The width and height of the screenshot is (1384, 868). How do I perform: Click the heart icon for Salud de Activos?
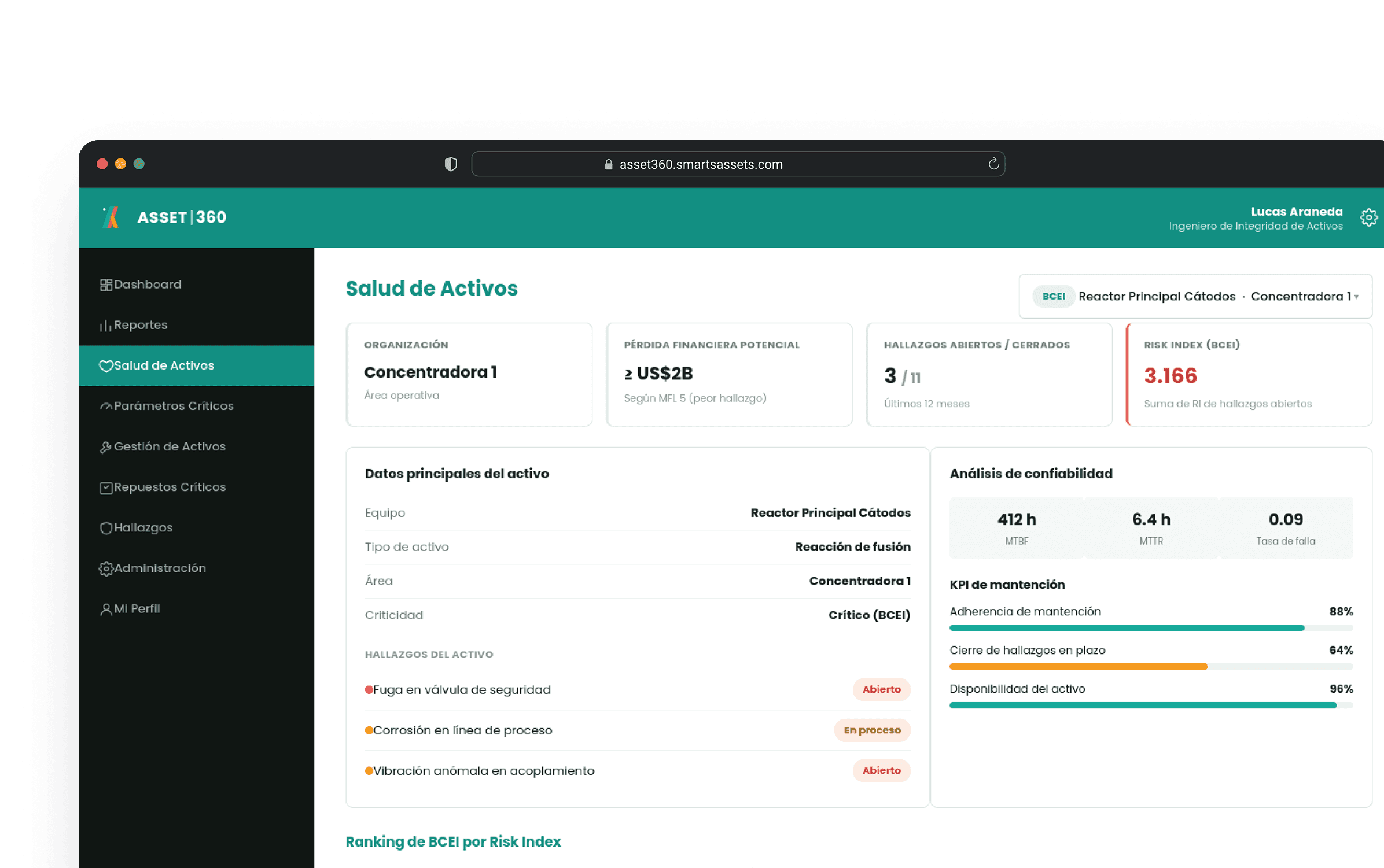click(x=106, y=366)
